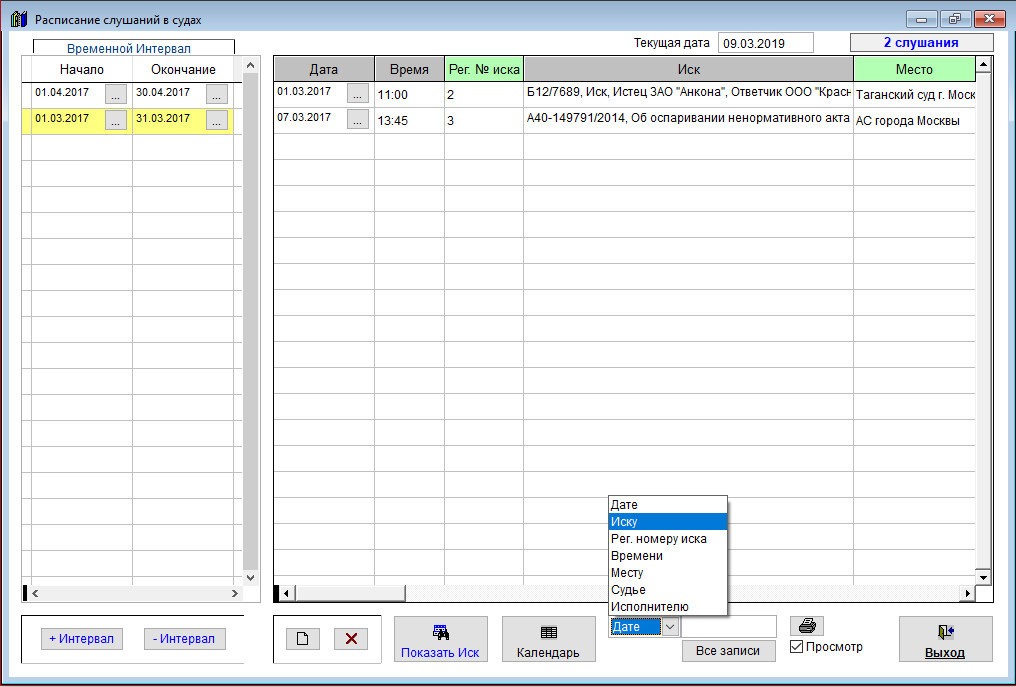Screen dimensions: 1016x687
Task: Click the Дата column header
Action: (x=324, y=69)
